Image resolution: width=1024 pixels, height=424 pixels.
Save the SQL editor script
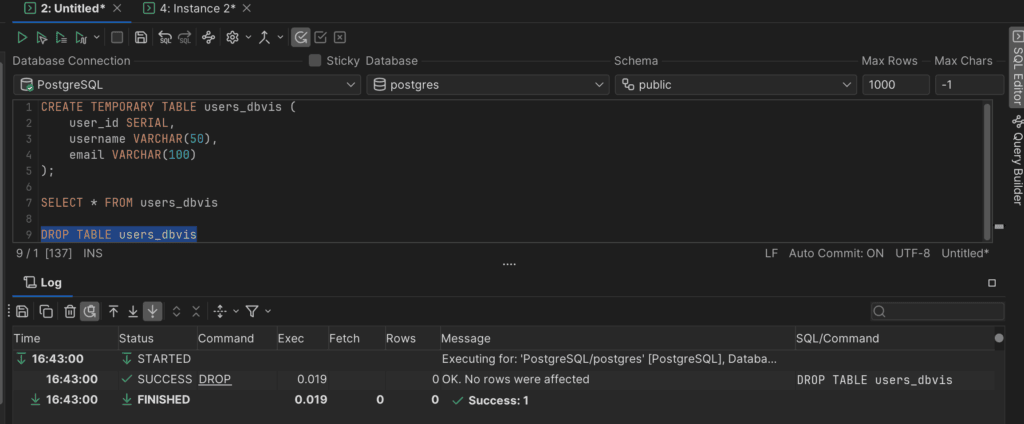(140, 38)
